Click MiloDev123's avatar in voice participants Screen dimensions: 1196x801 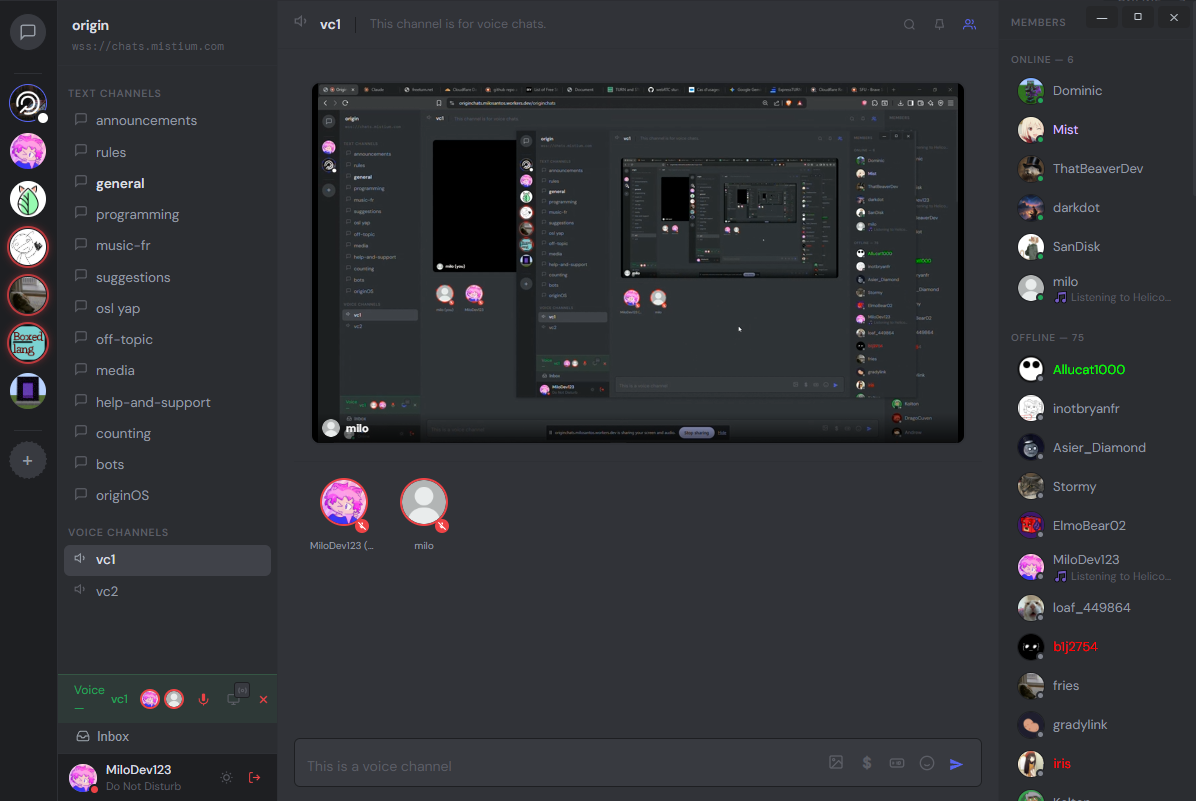(x=344, y=503)
